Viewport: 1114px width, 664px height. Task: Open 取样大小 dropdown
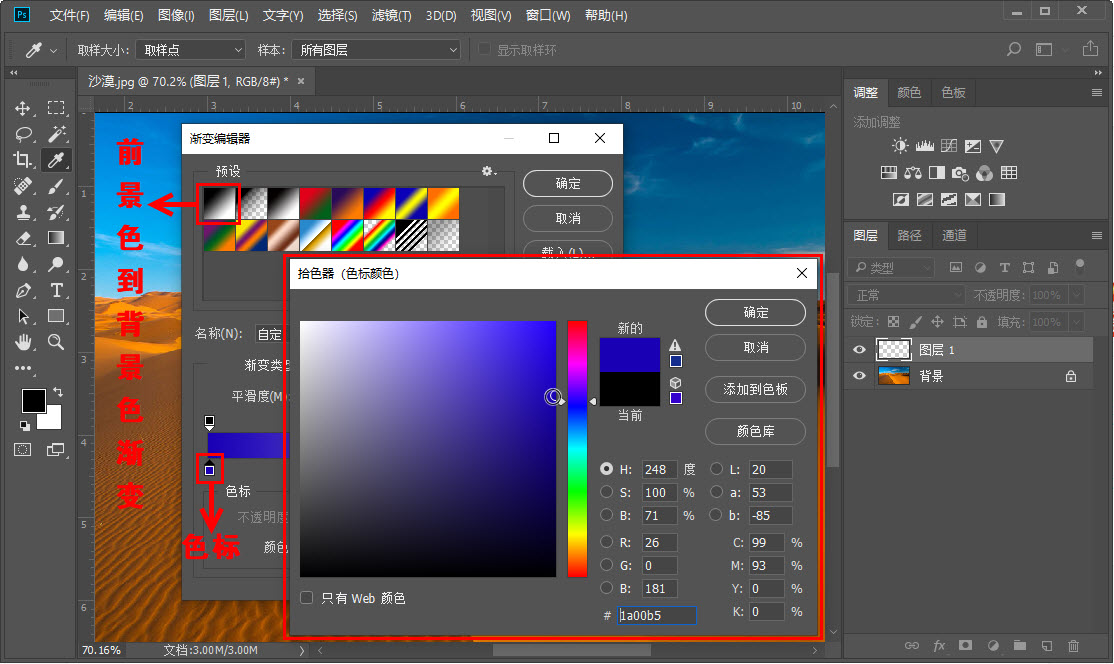[x=190, y=50]
